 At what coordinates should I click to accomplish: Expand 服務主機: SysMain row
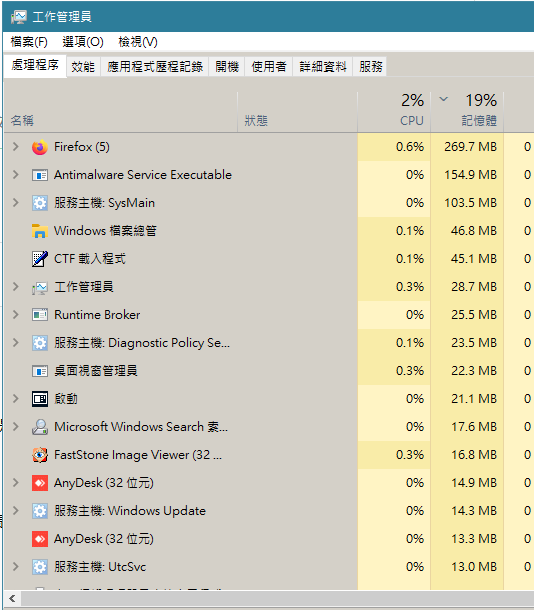[16, 203]
